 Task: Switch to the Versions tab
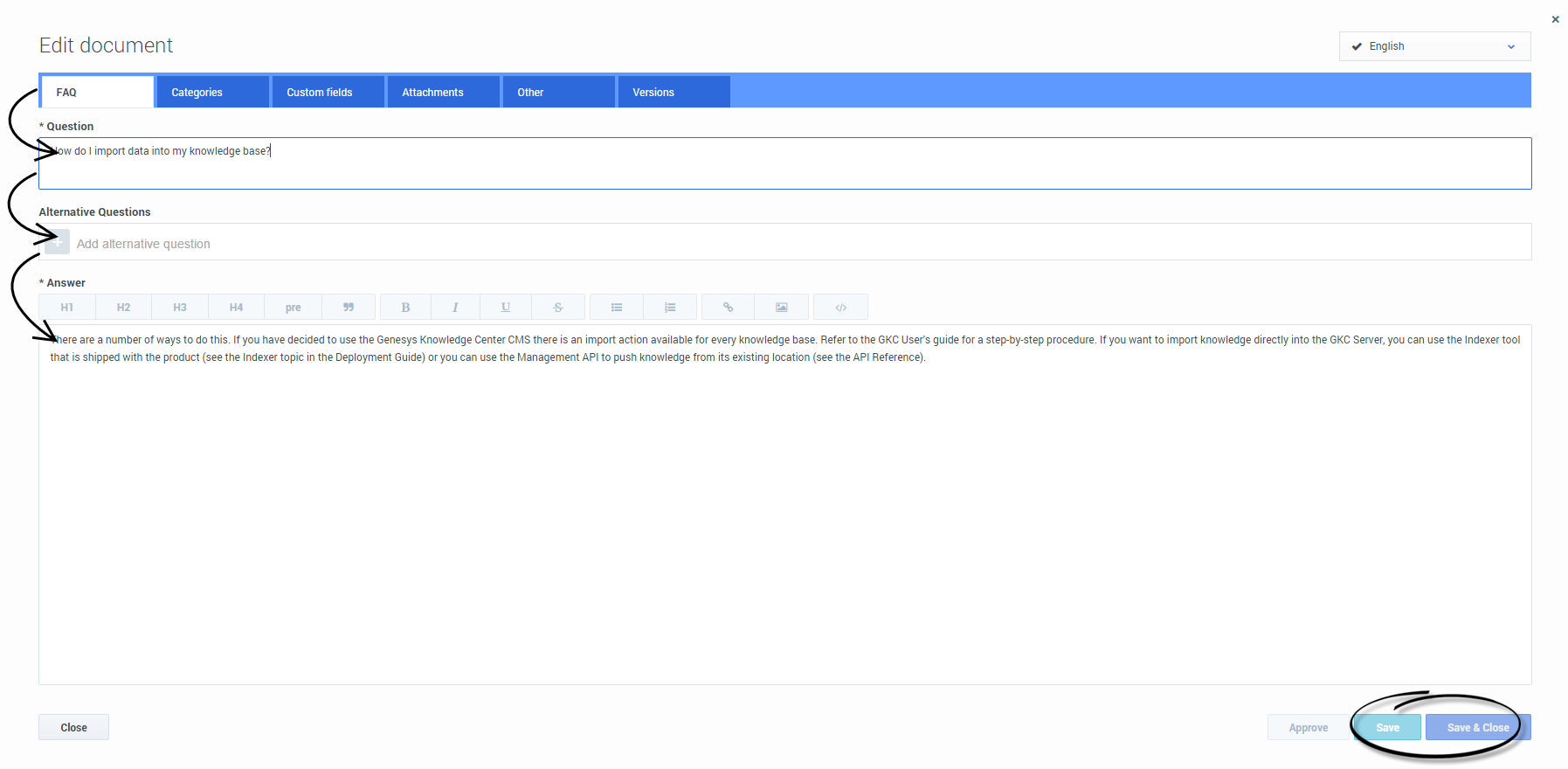tap(673, 93)
